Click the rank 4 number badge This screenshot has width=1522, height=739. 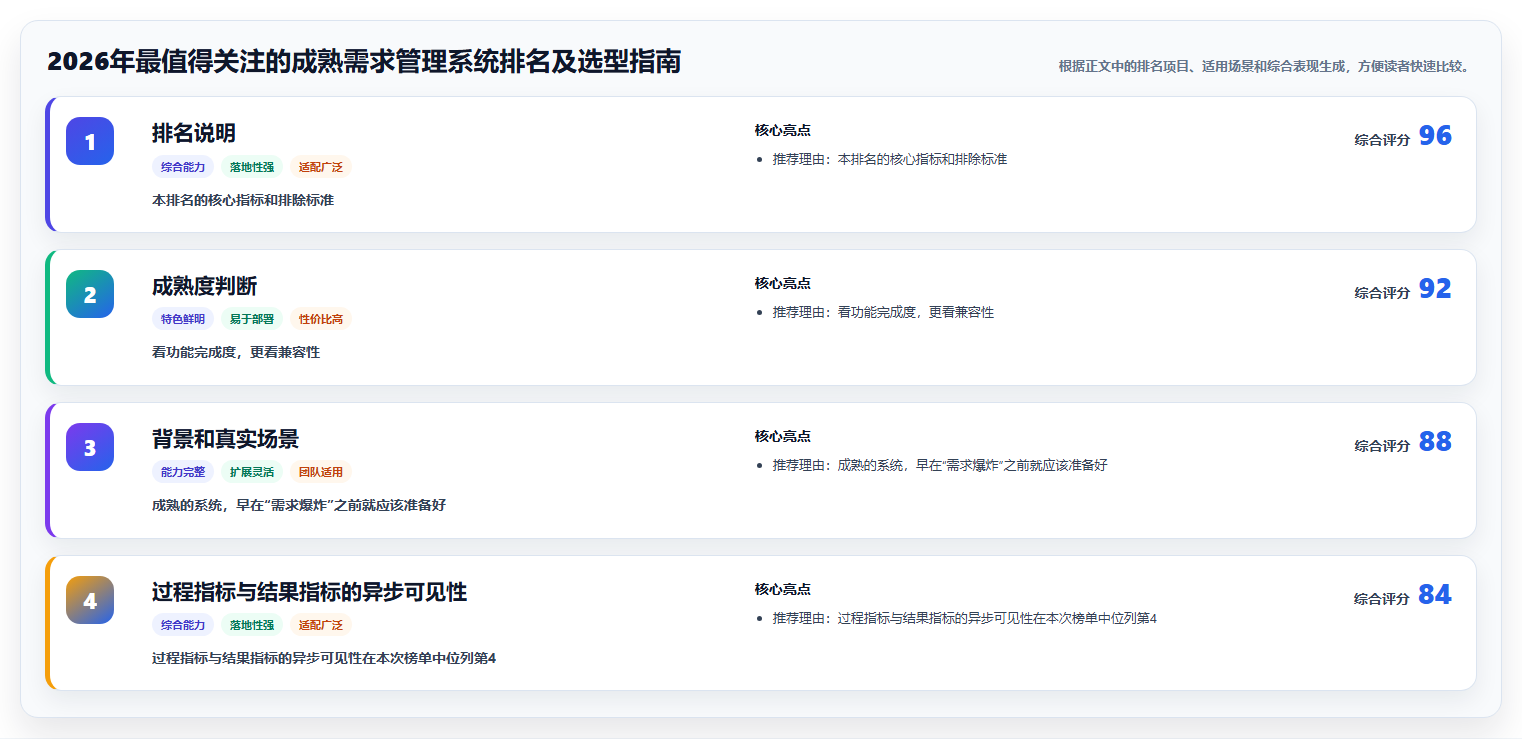pyautogui.click(x=90, y=600)
